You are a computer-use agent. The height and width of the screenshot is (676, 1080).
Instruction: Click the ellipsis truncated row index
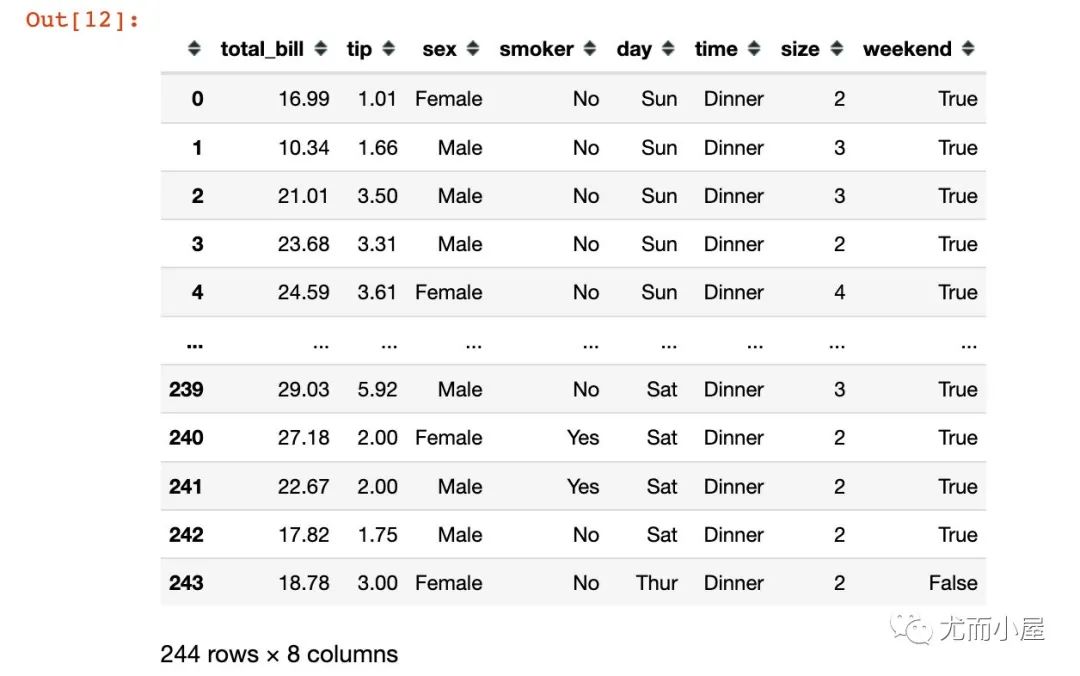[x=195, y=345]
